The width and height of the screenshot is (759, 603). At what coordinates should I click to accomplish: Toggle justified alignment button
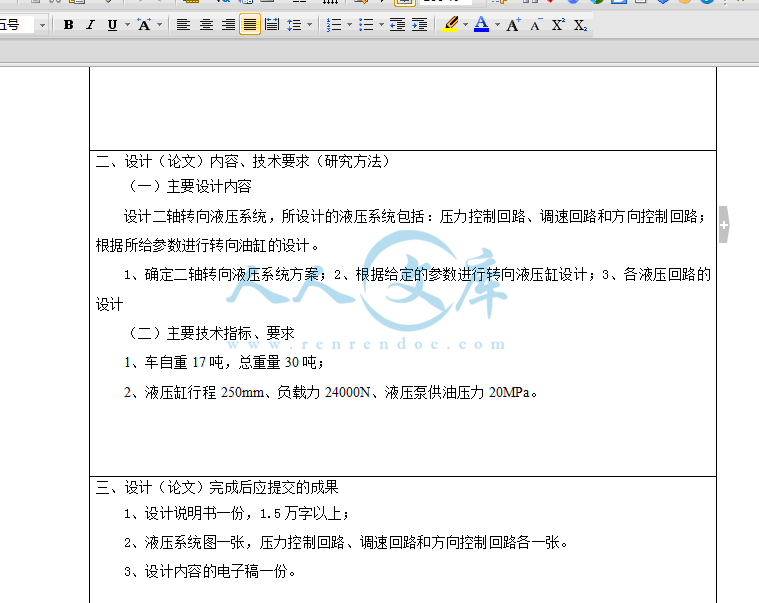point(250,25)
